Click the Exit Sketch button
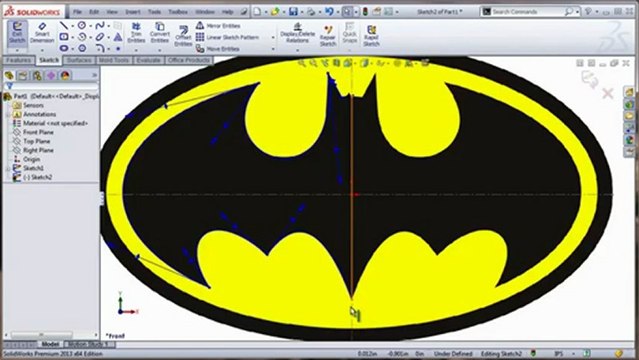Image resolution: width=639 pixels, height=360 pixels. click(17, 33)
